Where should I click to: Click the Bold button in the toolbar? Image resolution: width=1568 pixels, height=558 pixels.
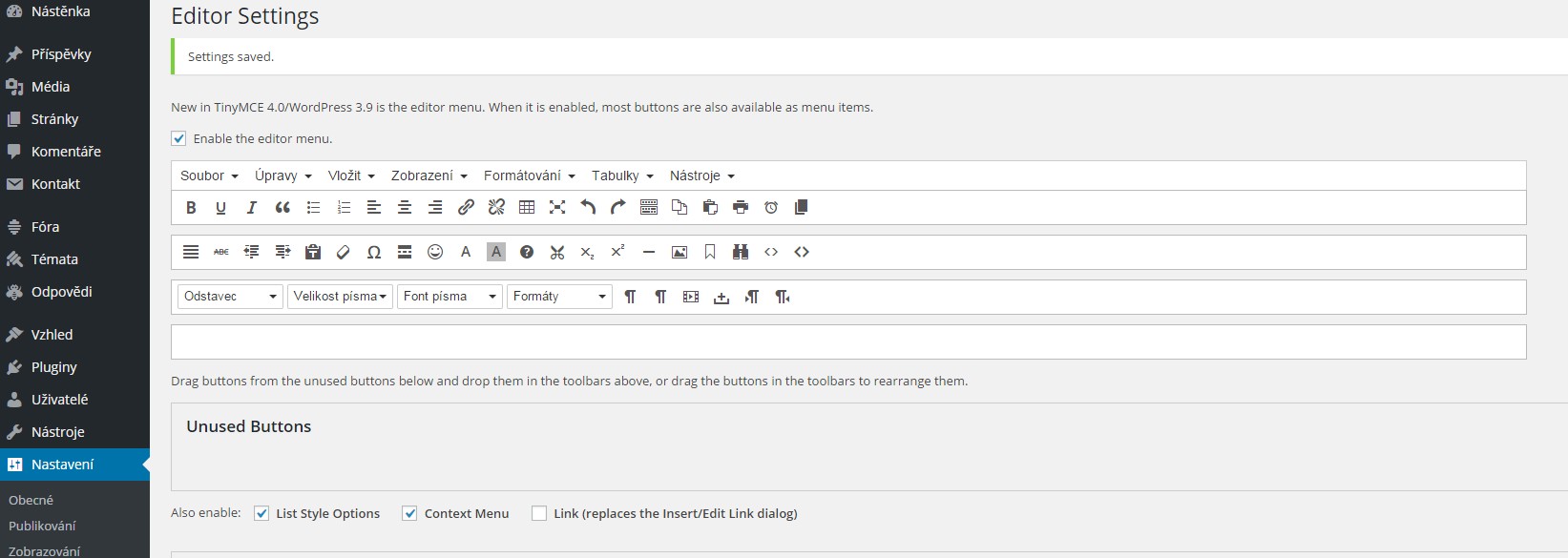191,207
